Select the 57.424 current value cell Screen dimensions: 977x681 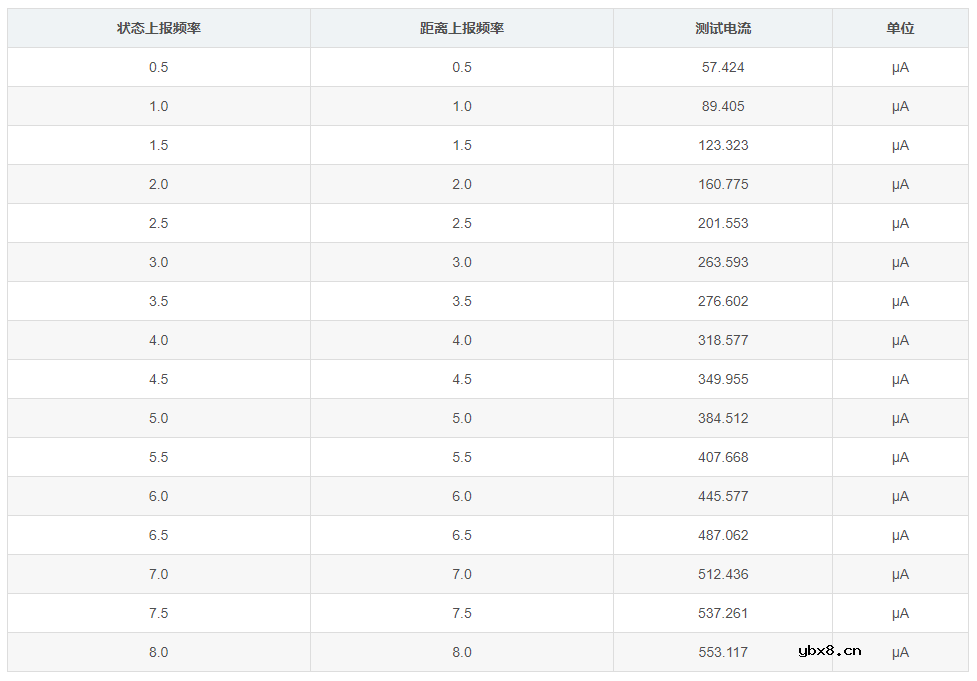(723, 67)
